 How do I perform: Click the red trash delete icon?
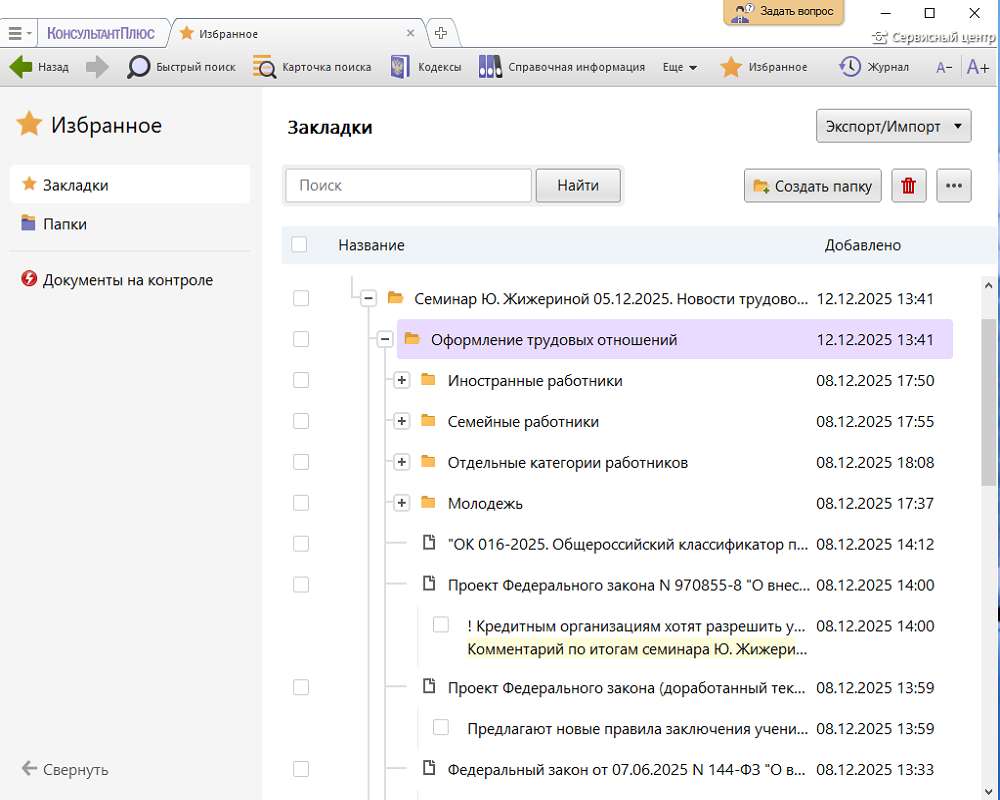tap(908, 186)
